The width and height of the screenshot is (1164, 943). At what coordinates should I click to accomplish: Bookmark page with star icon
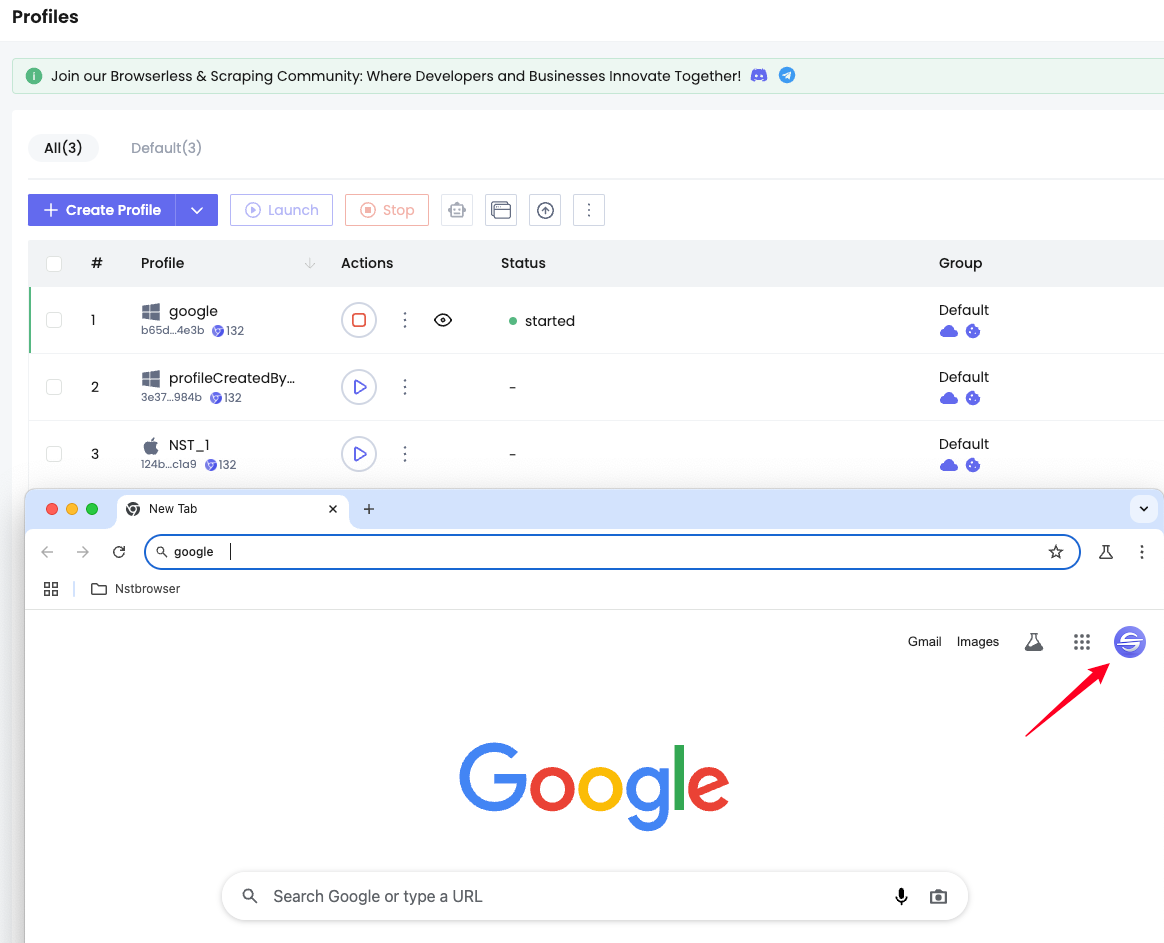point(1056,552)
